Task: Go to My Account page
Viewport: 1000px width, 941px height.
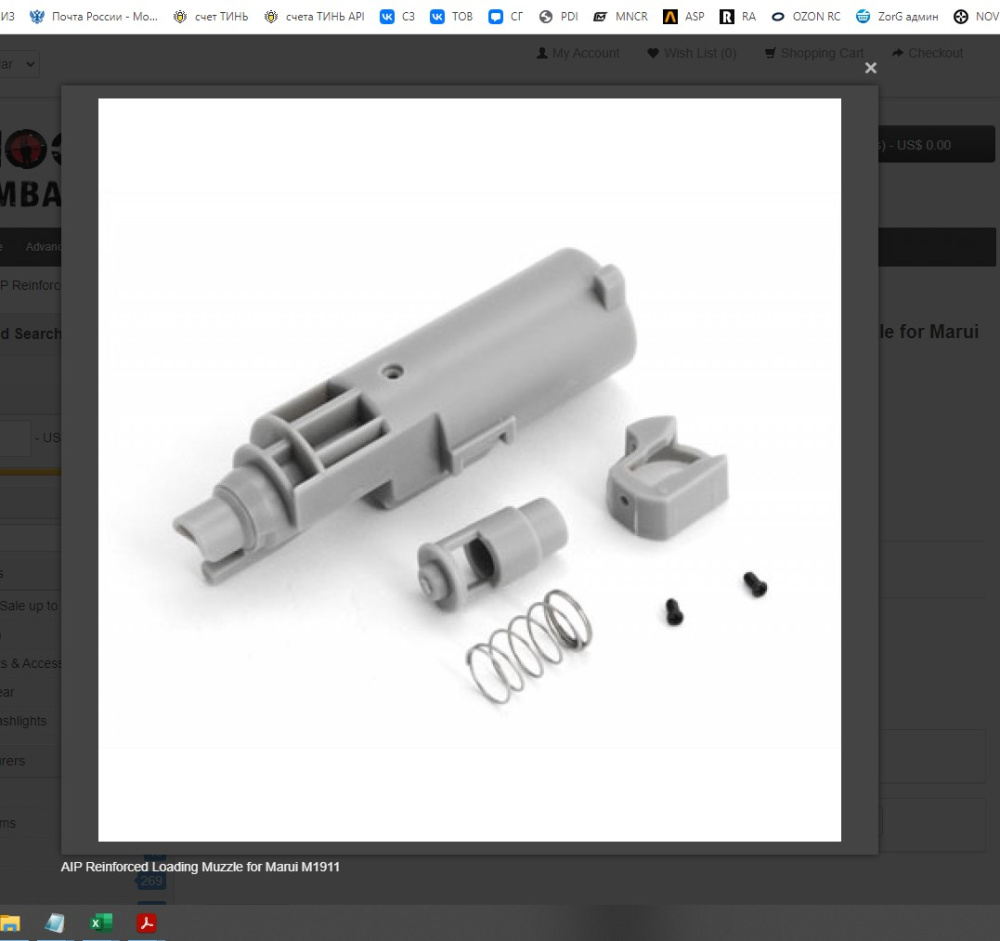Action: 578,53
